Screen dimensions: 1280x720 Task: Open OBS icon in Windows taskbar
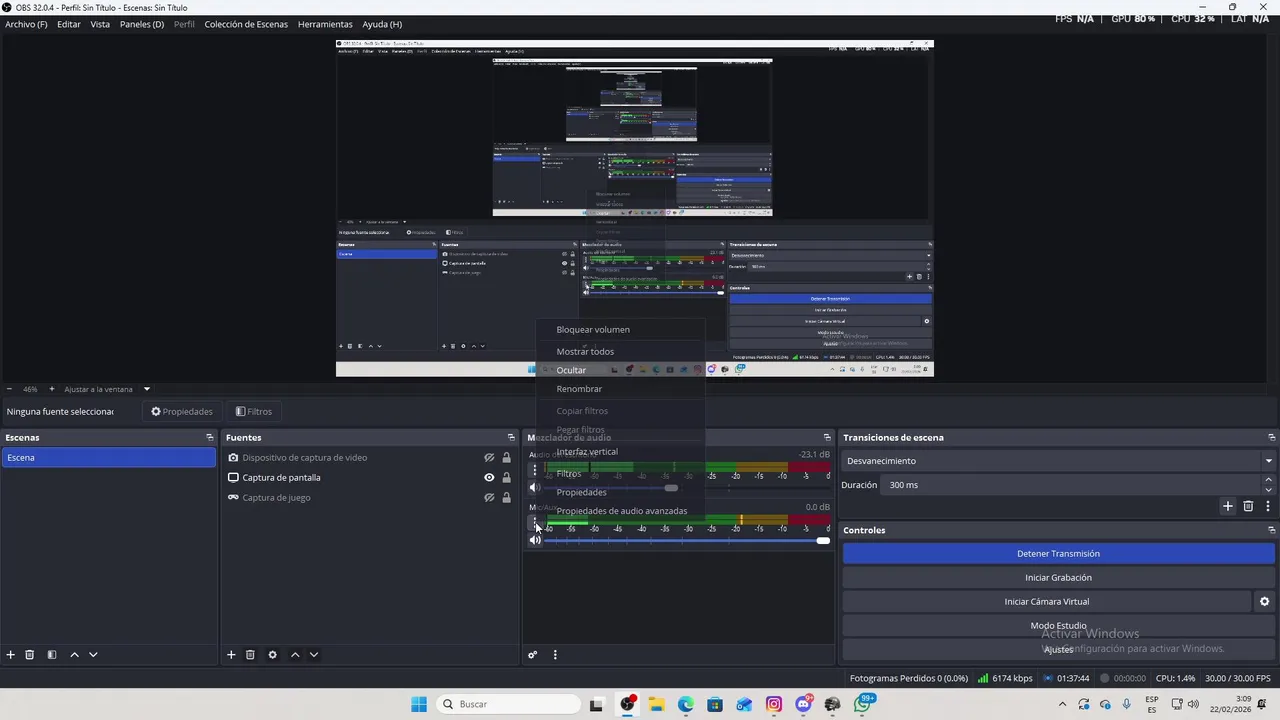pos(627,704)
